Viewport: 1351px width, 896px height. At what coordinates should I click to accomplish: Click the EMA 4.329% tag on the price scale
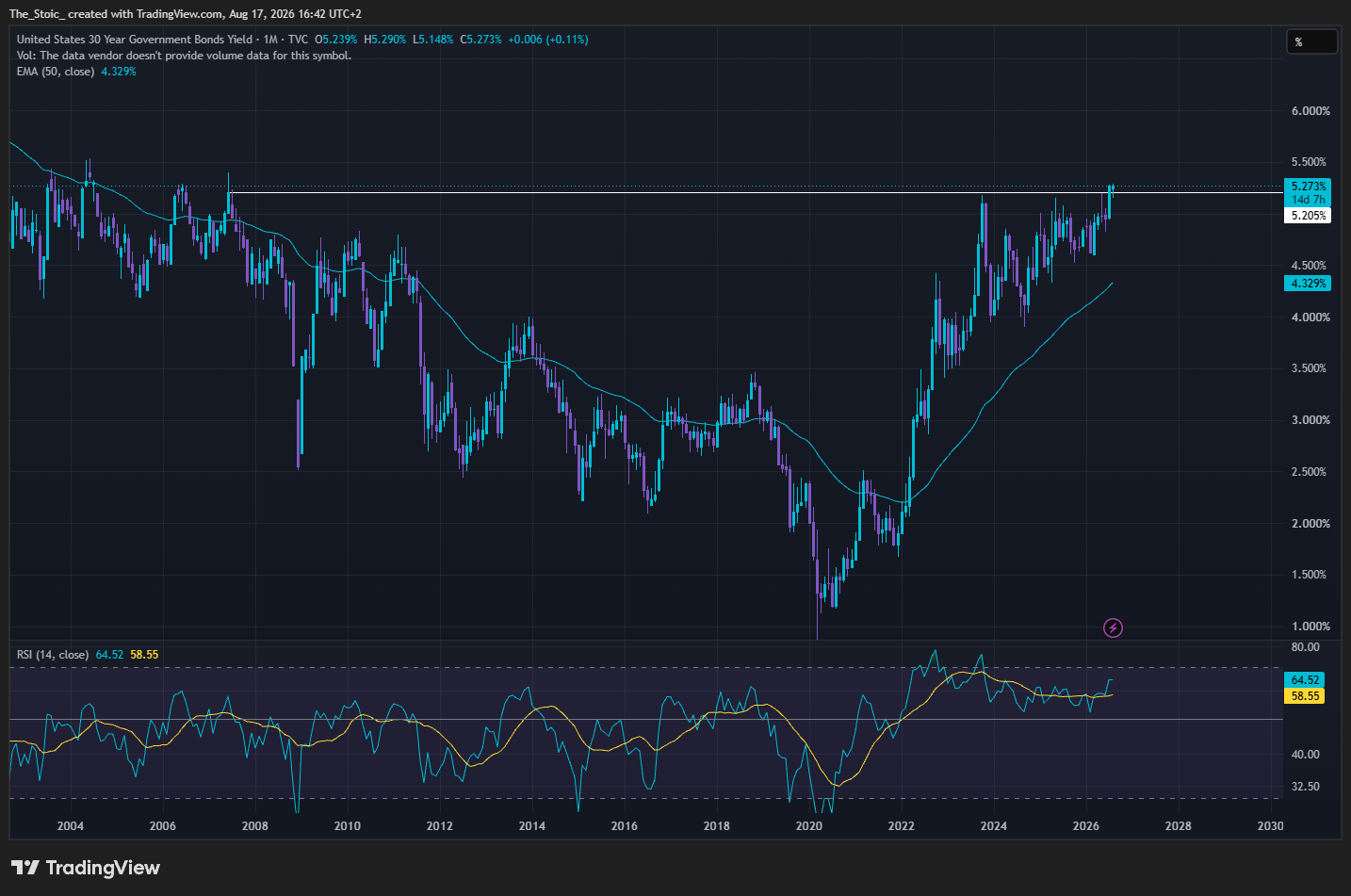point(1308,284)
